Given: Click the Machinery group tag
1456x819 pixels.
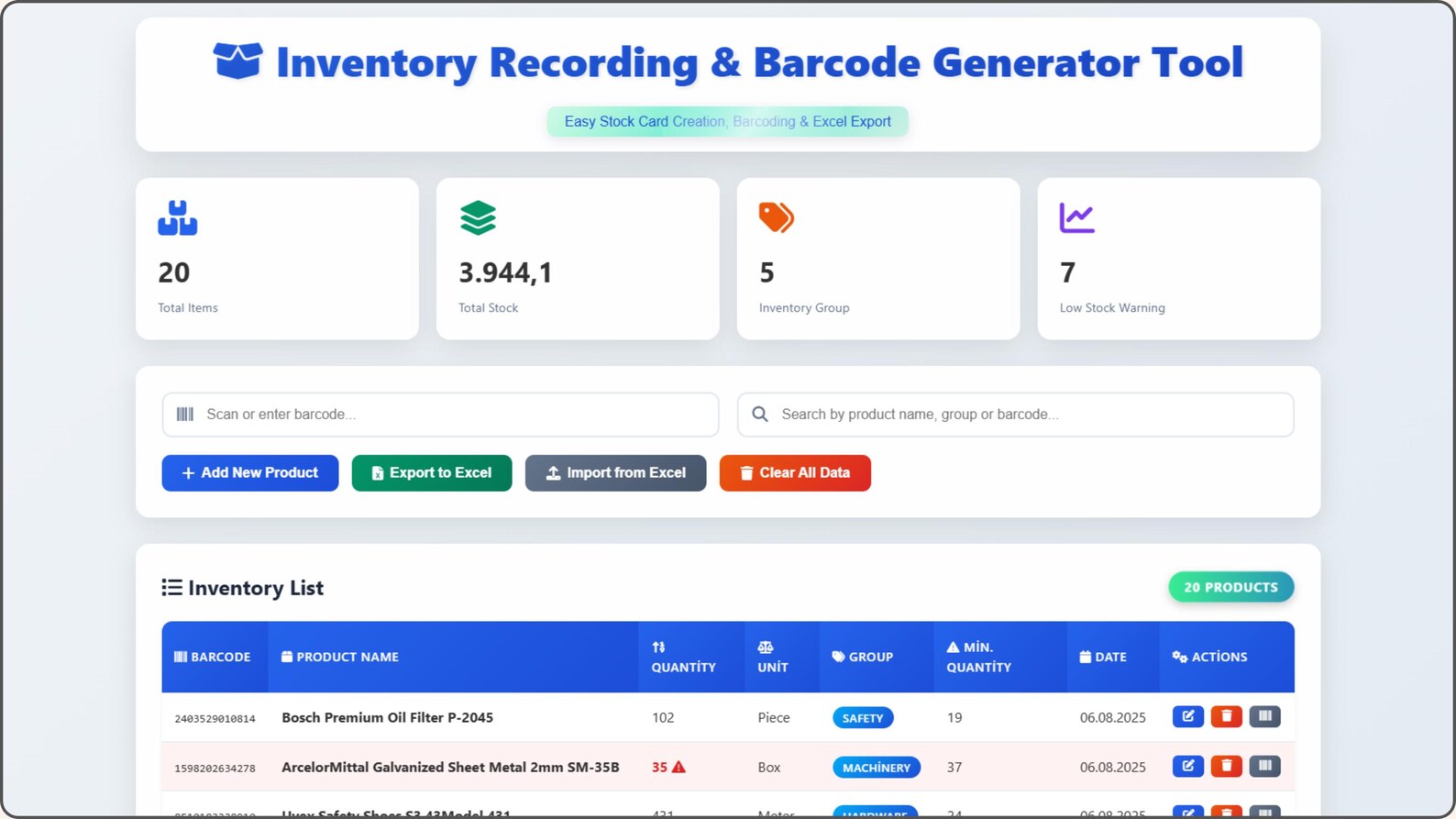Looking at the screenshot, I should click(x=877, y=768).
